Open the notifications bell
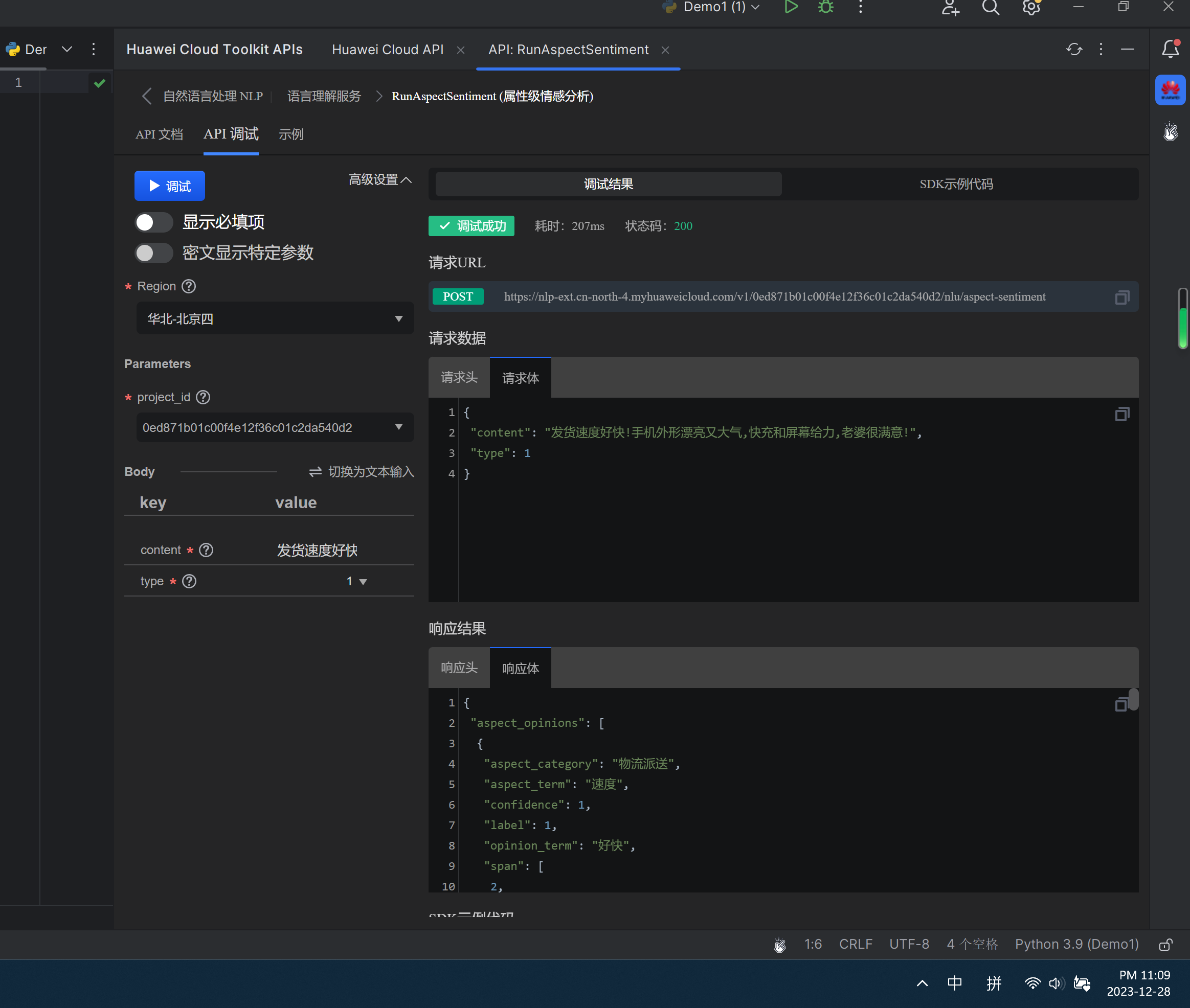The width and height of the screenshot is (1190, 1008). click(x=1170, y=50)
